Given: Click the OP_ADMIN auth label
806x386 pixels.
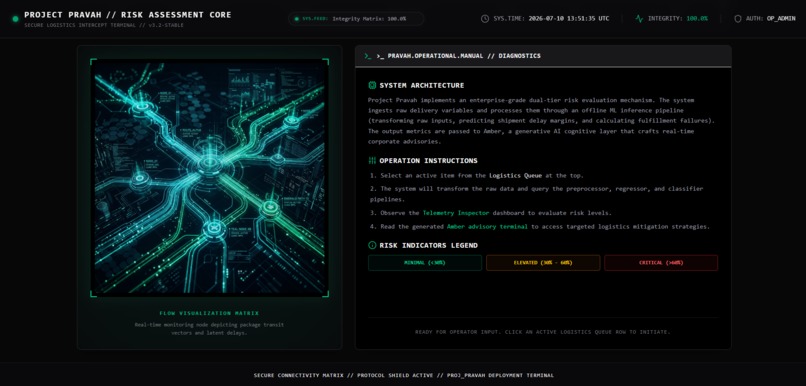Looking at the screenshot, I should (x=781, y=19).
